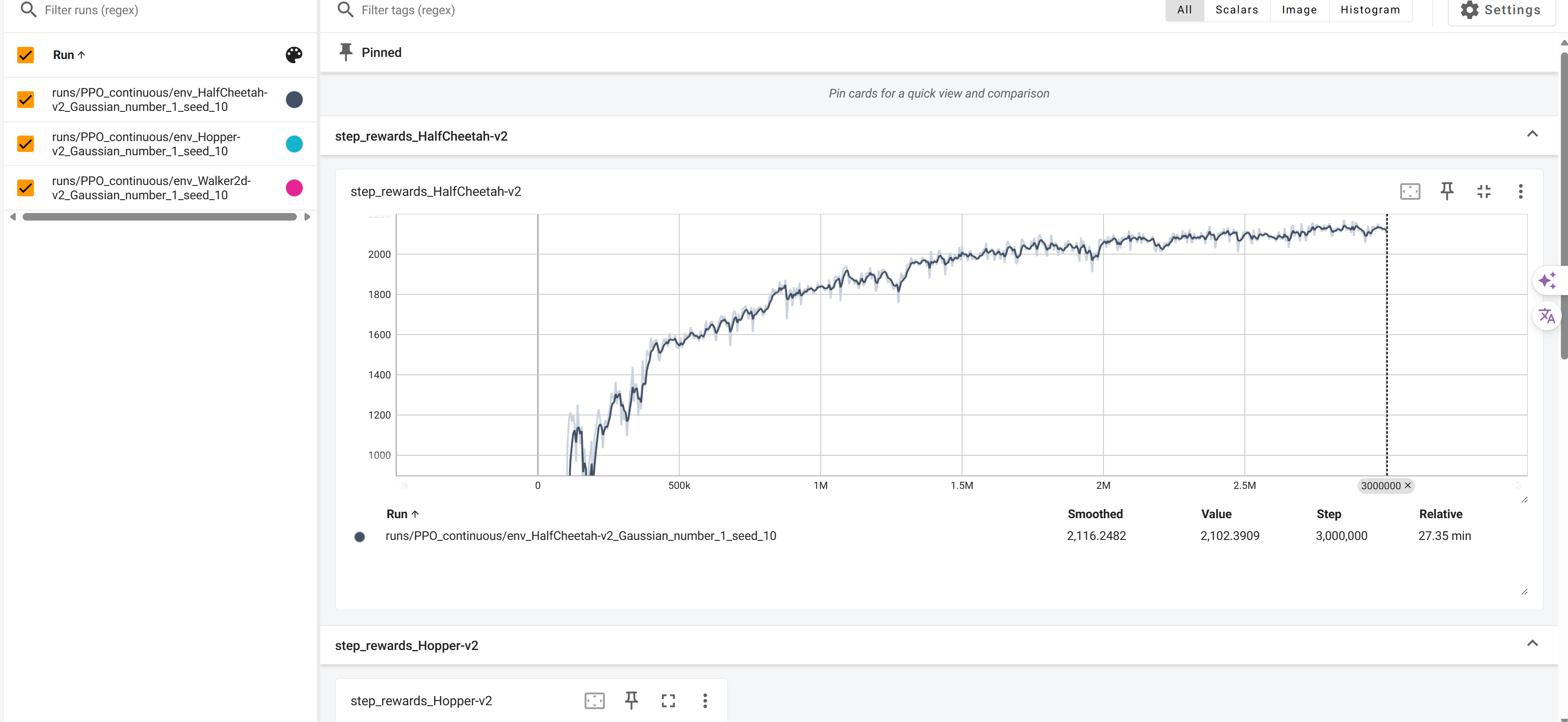
Task: Click the step_rewards_HalfCheetah-v2 card title
Action: tap(435, 192)
